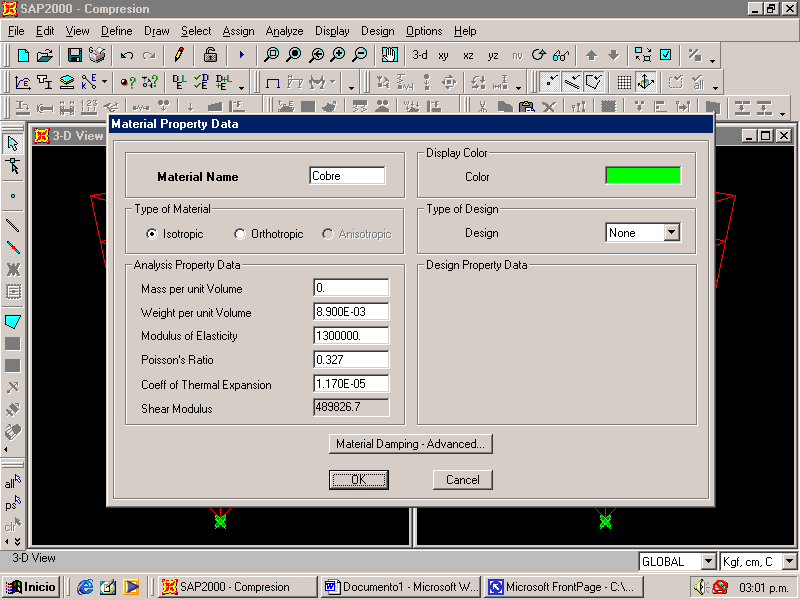Open the Kgf, cm, C units dropdown
The image size is (800, 600).
click(789, 562)
